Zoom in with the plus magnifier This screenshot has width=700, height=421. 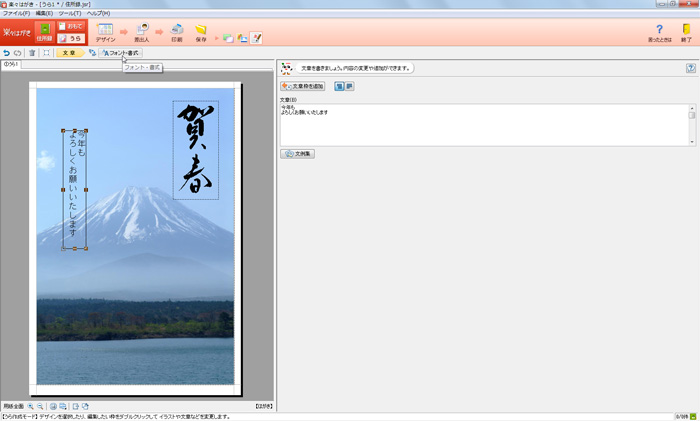point(30,406)
